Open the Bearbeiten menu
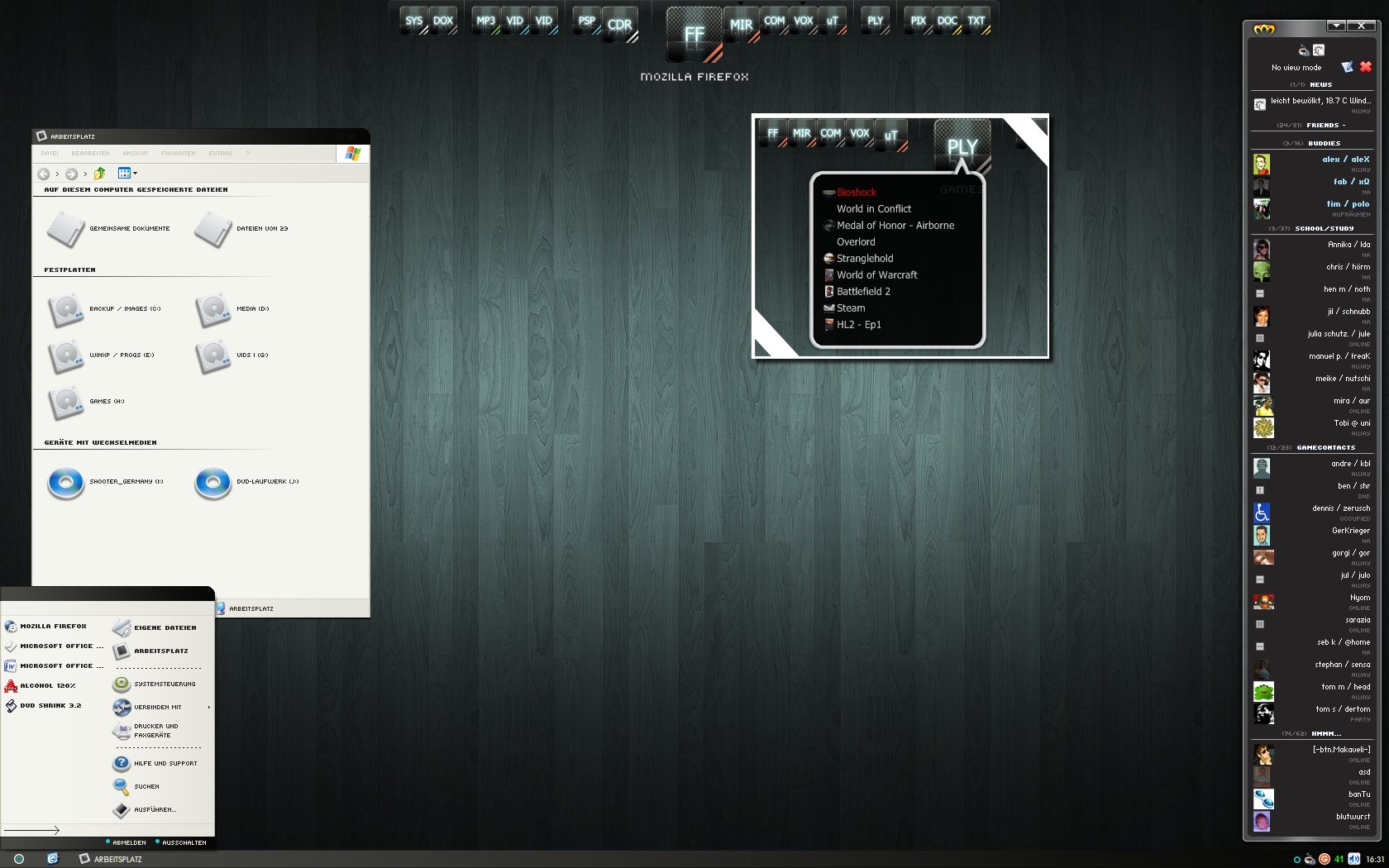The height and width of the screenshot is (868, 1389). point(90,154)
